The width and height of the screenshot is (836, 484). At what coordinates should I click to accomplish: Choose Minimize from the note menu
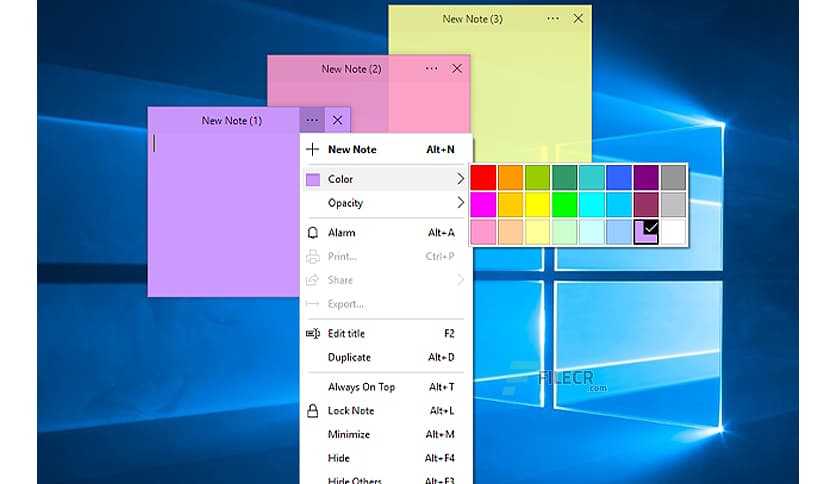click(385, 434)
